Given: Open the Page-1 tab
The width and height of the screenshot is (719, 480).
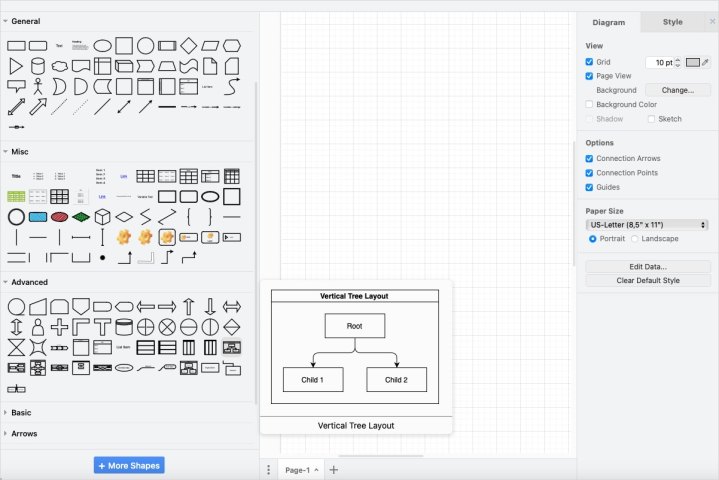Looking at the screenshot, I should click(297, 470).
